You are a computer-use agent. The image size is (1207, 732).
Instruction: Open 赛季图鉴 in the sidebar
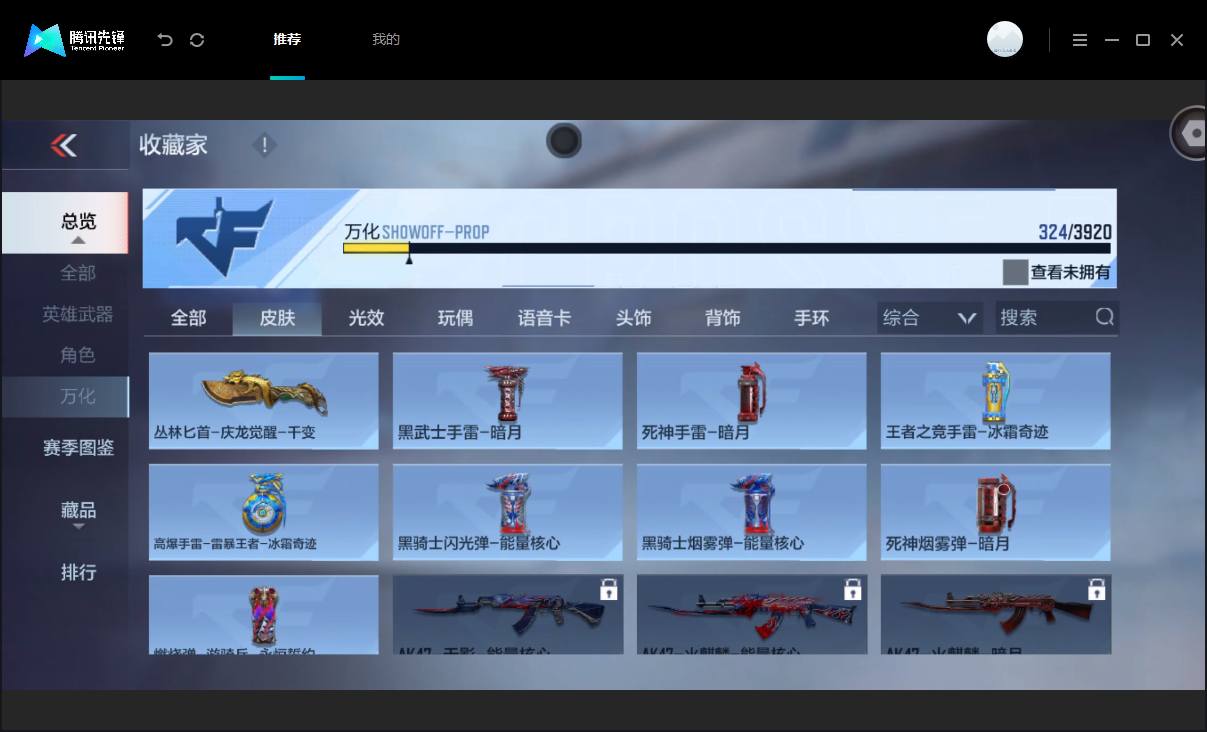(x=78, y=448)
